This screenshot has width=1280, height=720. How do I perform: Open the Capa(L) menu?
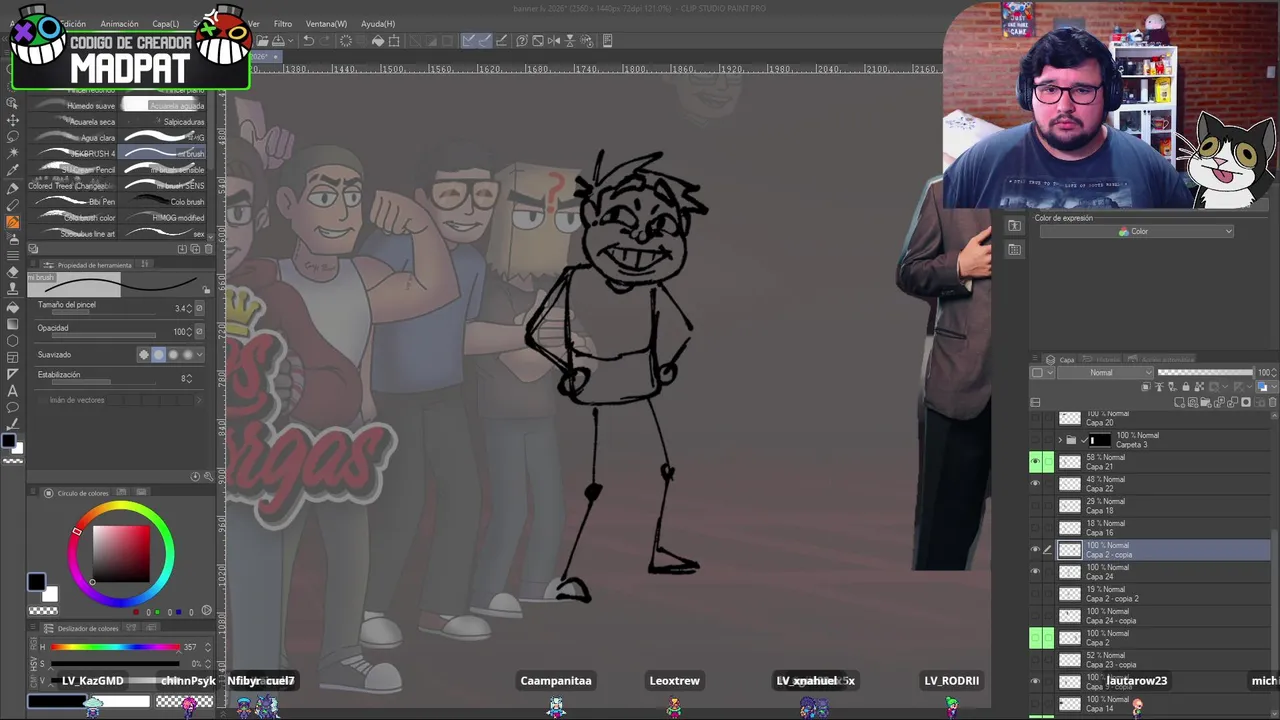pos(165,24)
